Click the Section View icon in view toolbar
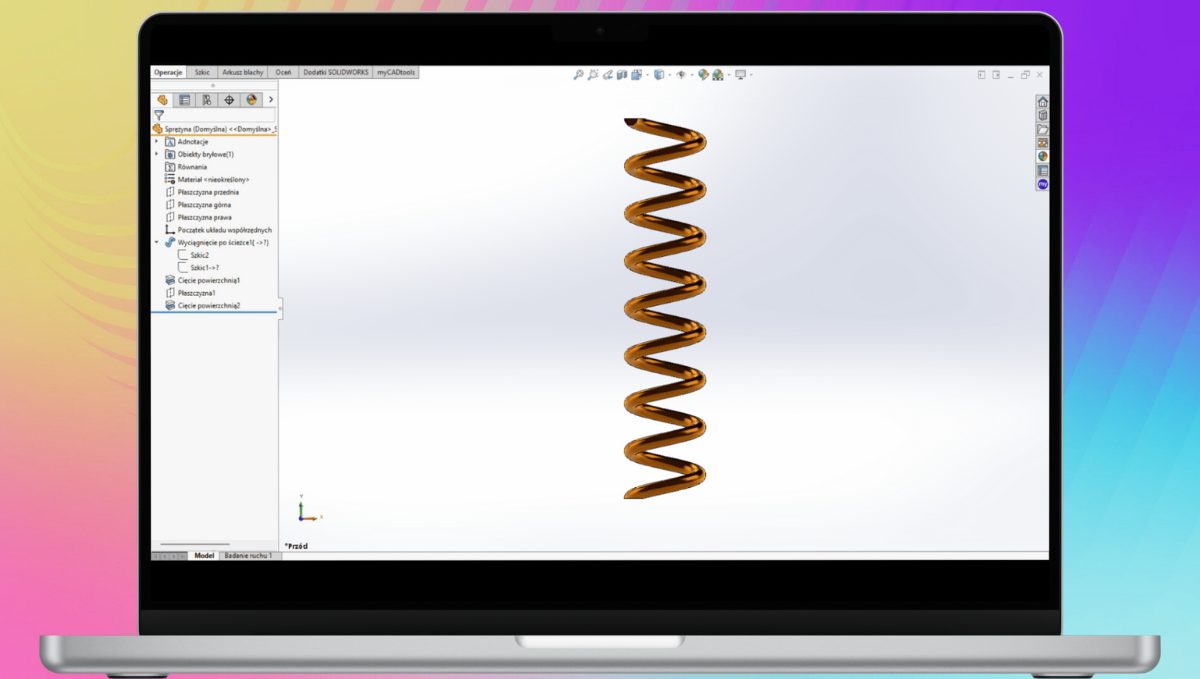Viewport: 1200px width, 679px height. point(622,74)
